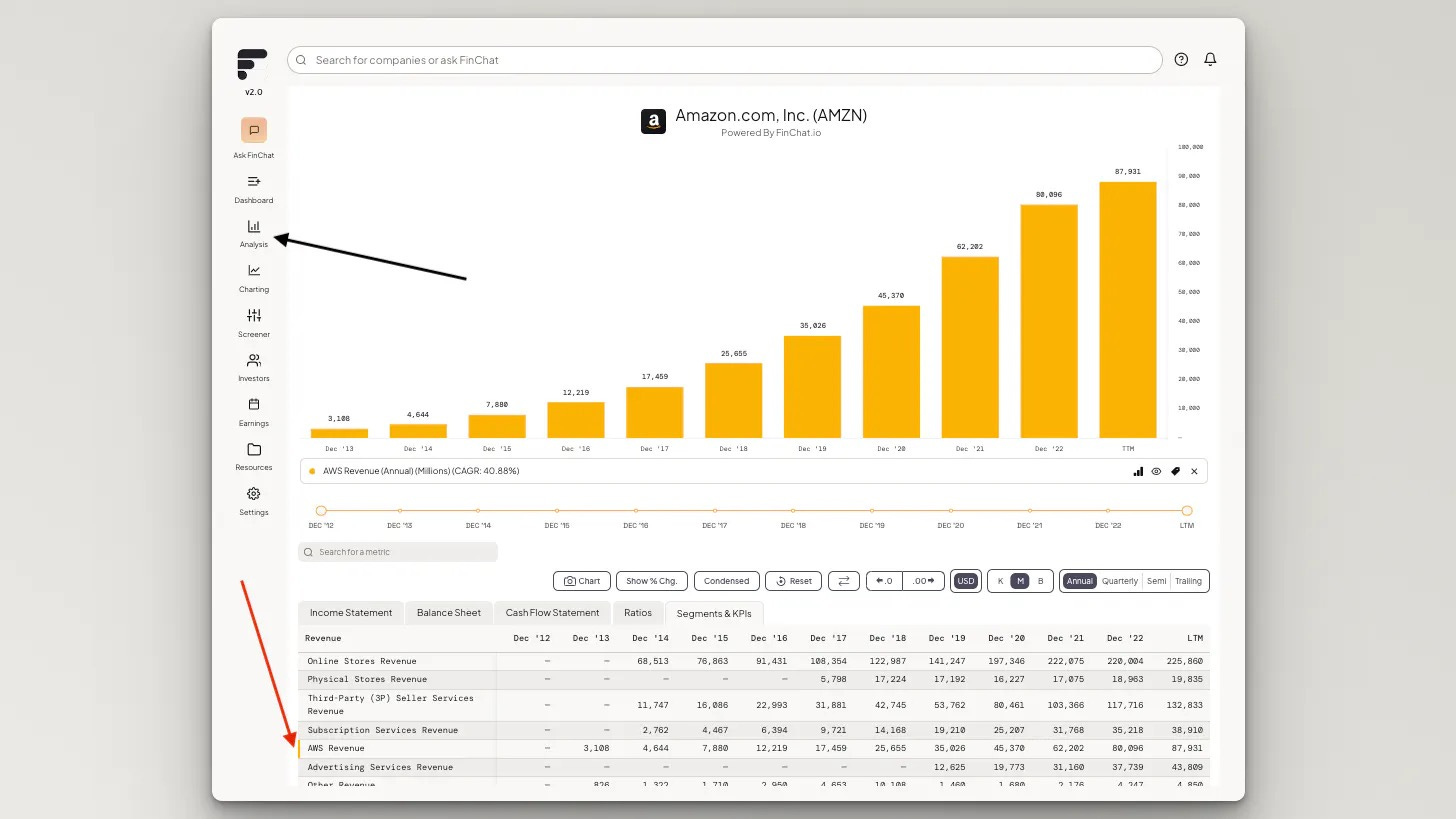Select the Subscription Services Revenue row
This screenshot has height=819, width=1456.
(x=754, y=730)
